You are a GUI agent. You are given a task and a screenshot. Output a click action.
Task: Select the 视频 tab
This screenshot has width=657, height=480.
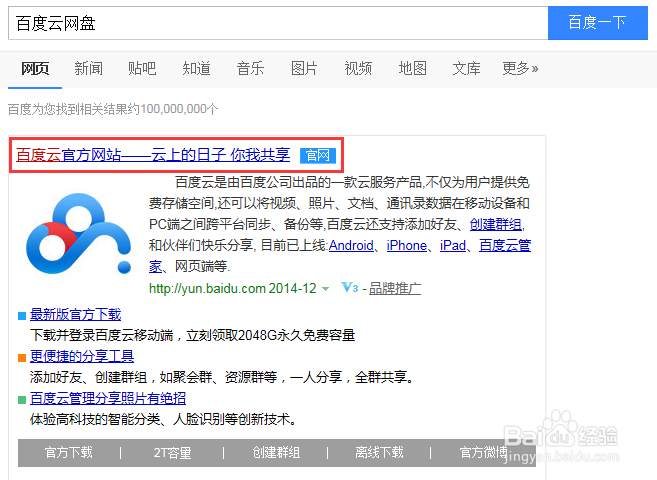click(x=358, y=68)
